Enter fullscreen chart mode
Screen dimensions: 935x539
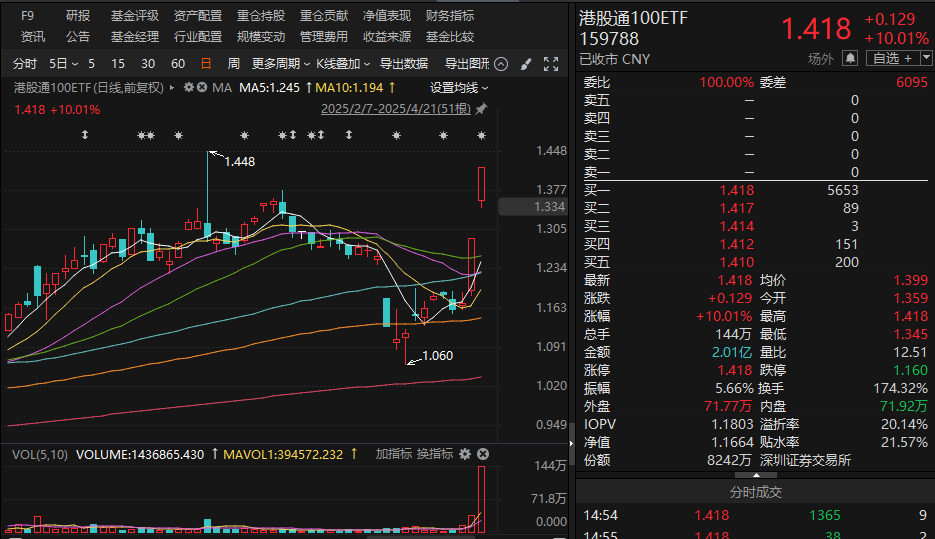[x=551, y=64]
